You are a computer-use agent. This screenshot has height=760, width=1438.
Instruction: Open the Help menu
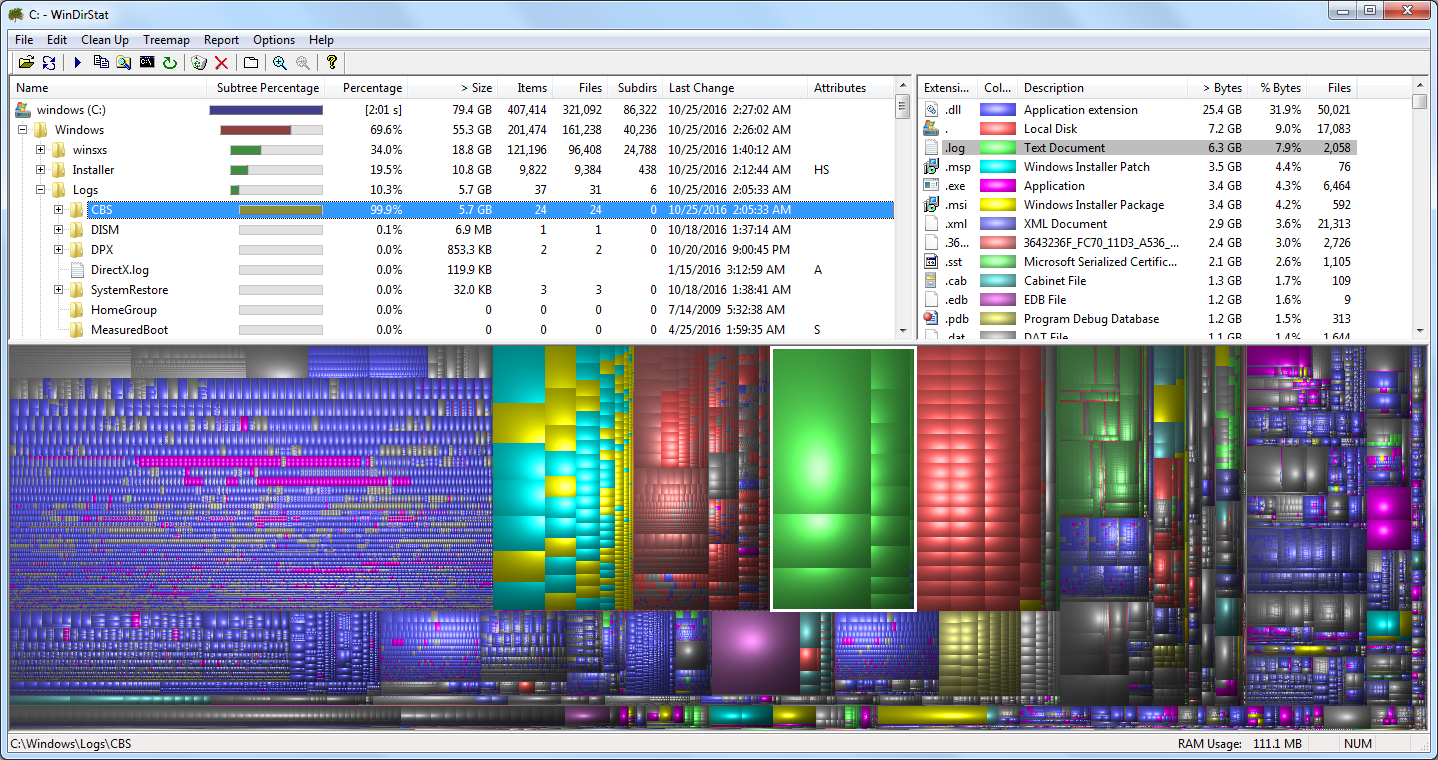(321, 40)
